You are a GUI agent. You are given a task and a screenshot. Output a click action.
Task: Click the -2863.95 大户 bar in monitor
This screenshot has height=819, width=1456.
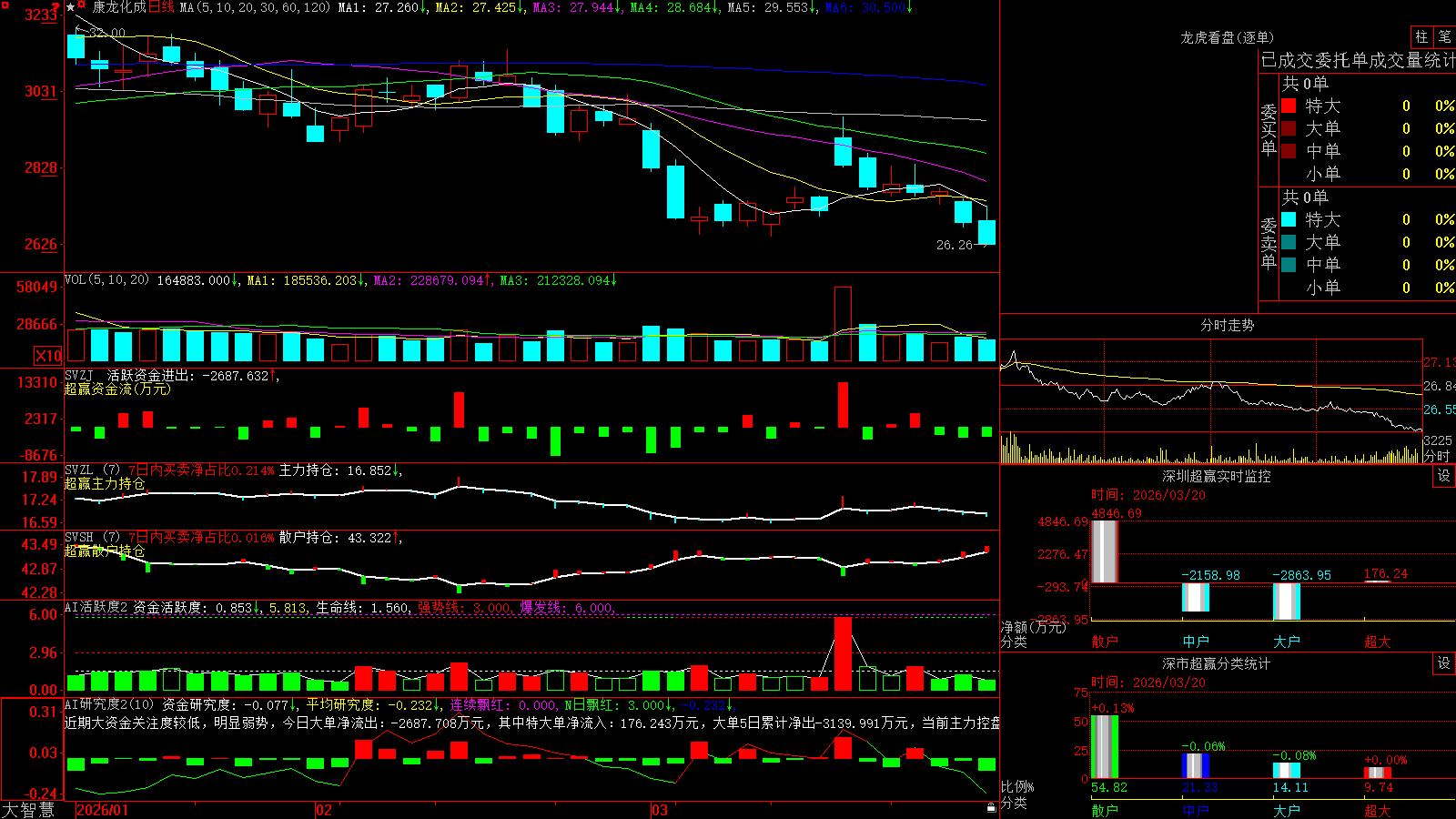click(x=1287, y=602)
